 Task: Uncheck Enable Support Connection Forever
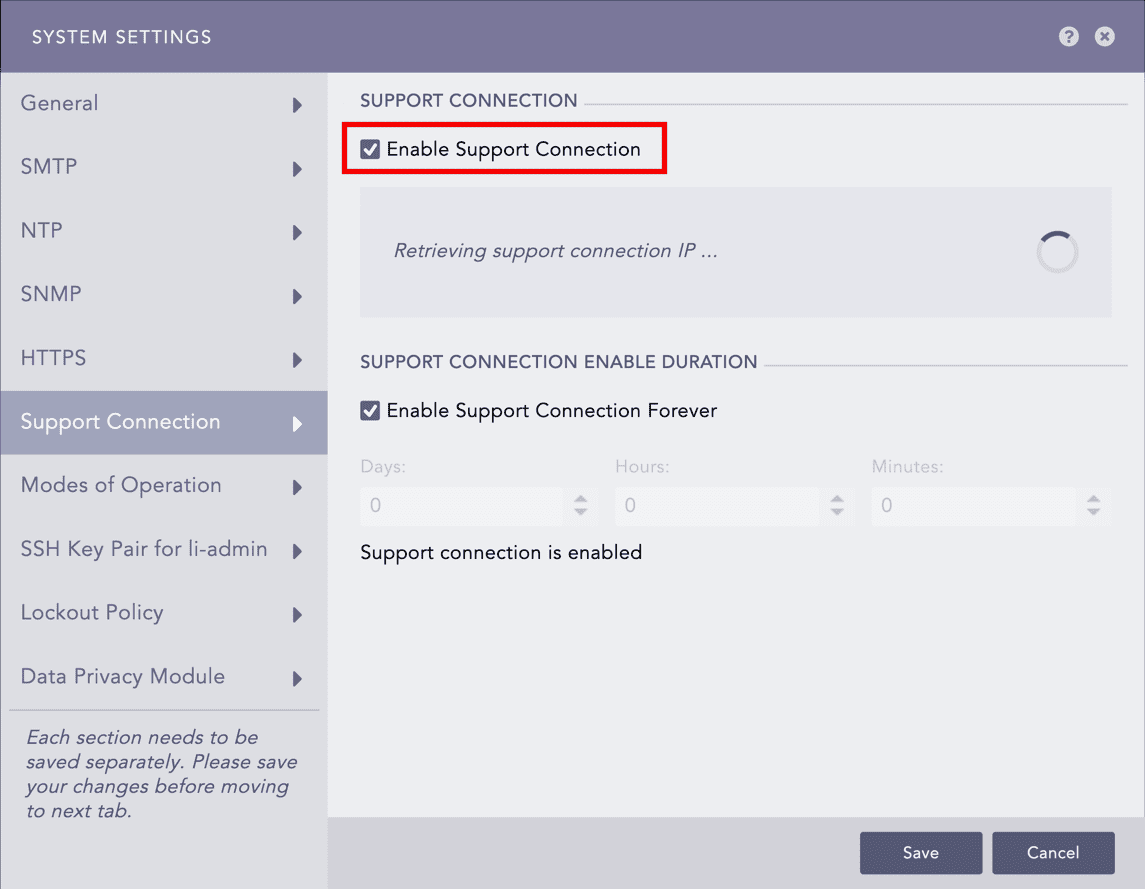(369, 410)
